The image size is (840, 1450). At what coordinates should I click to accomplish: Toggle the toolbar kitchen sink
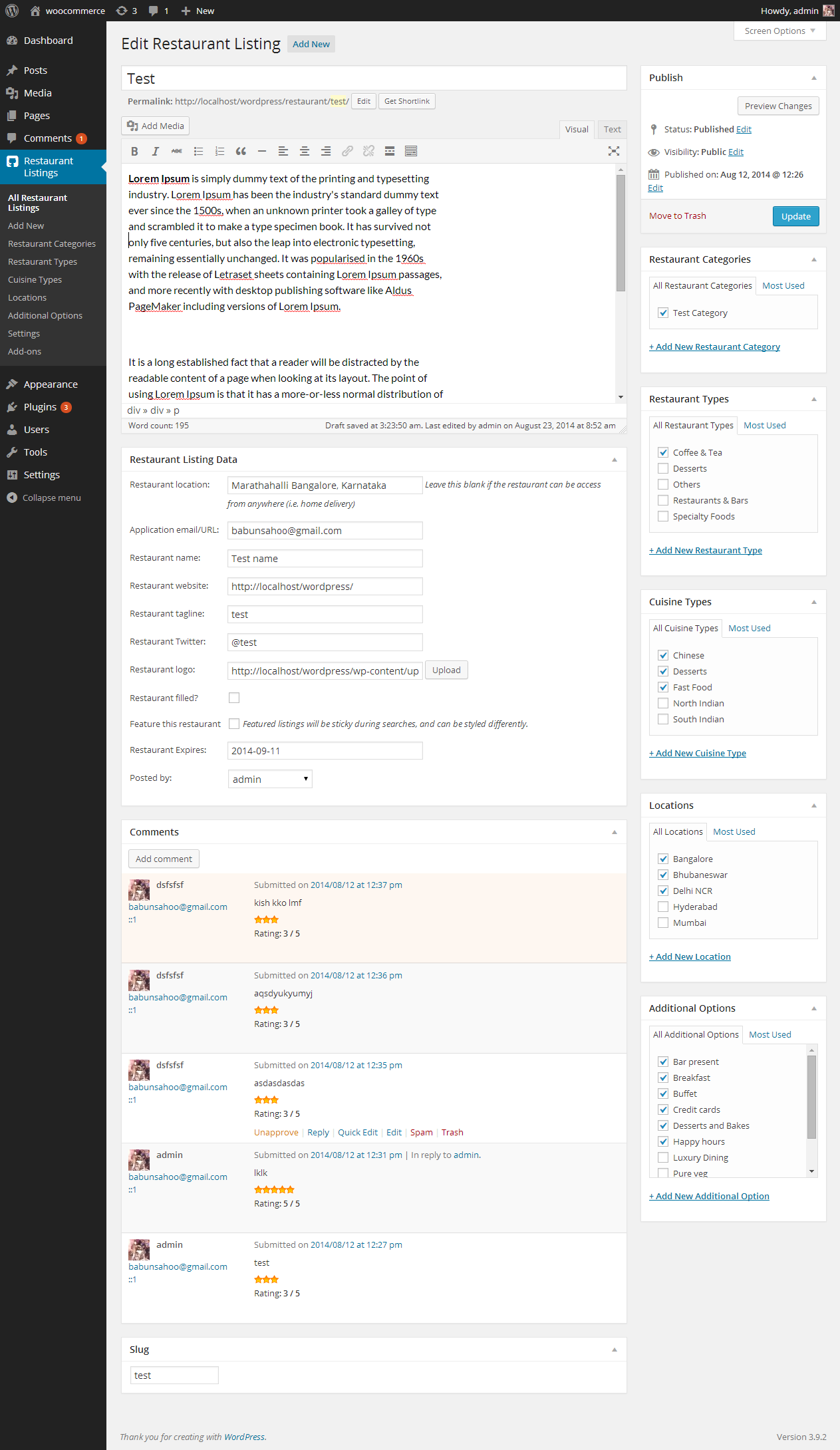pyautogui.click(x=411, y=151)
